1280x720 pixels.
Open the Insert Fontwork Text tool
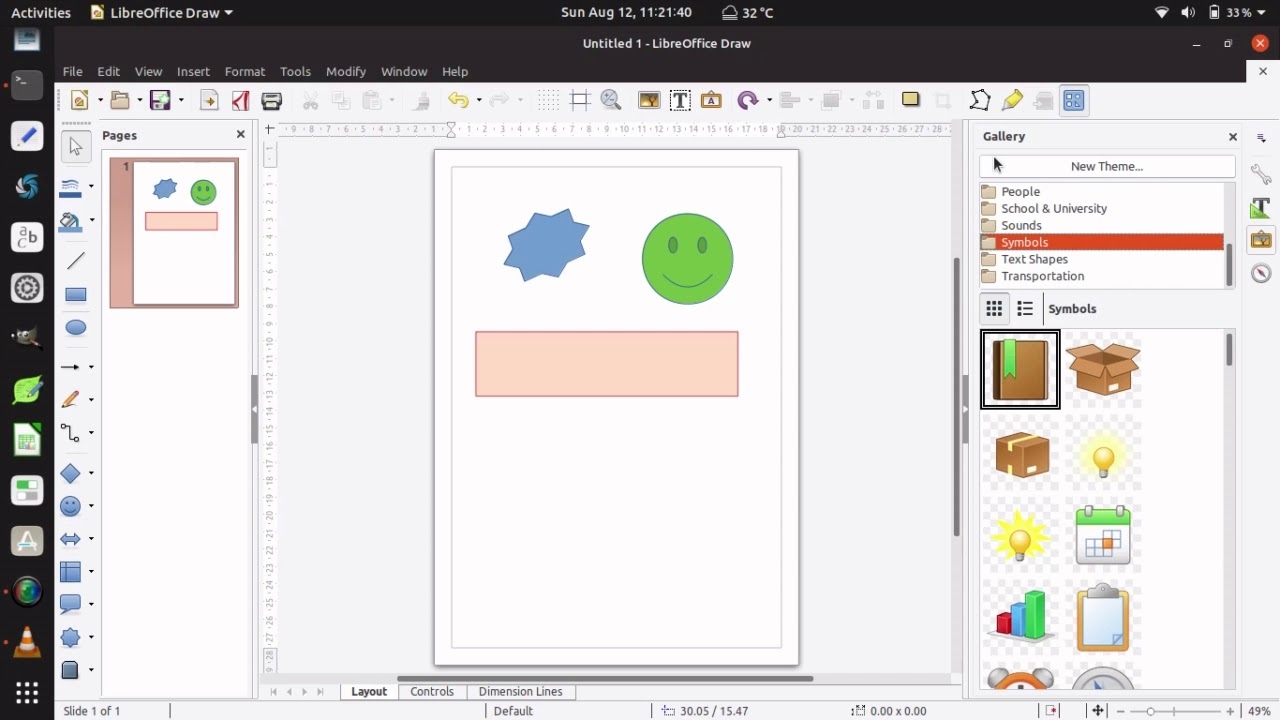(711, 100)
